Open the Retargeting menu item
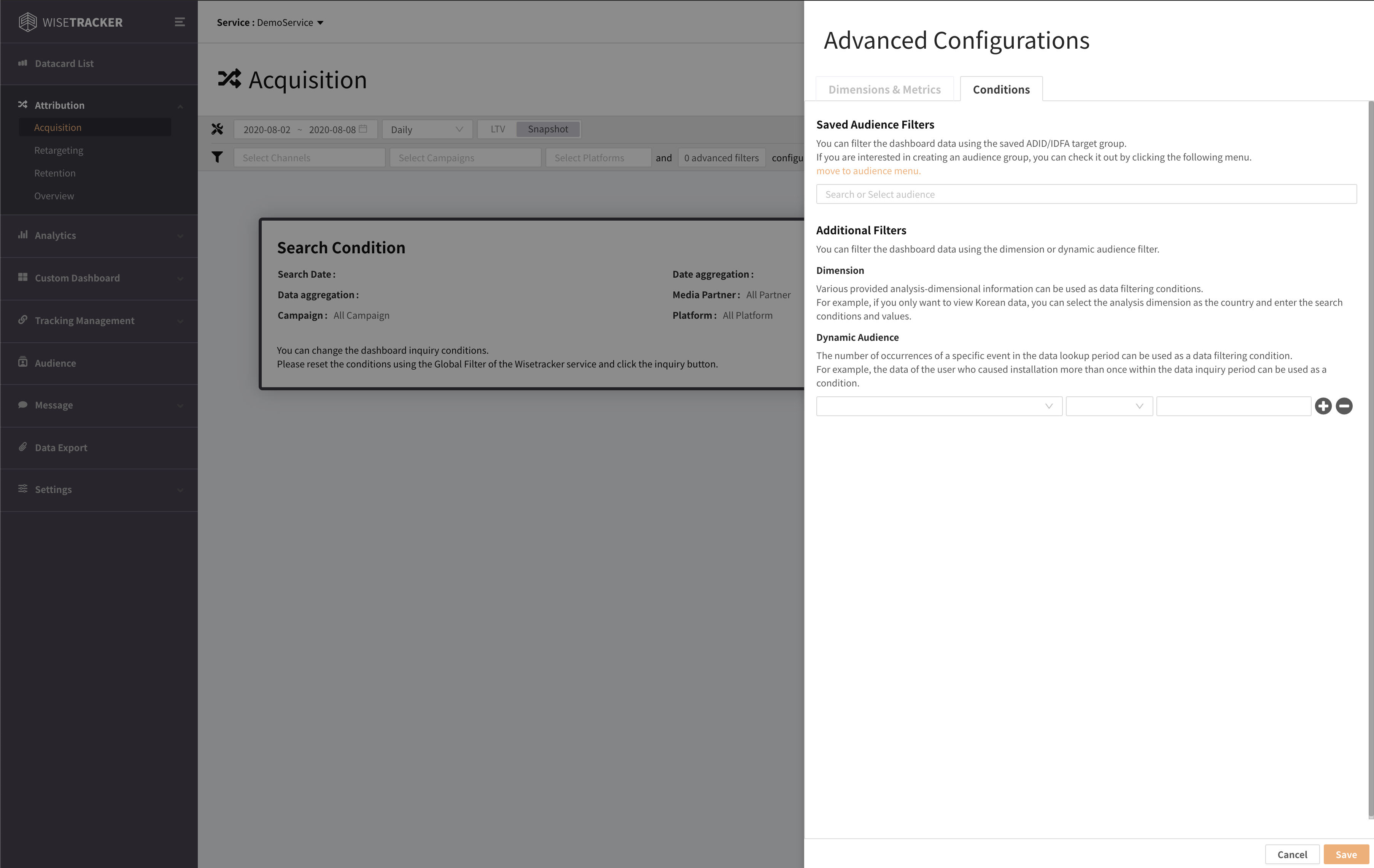 tap(59, 150)
